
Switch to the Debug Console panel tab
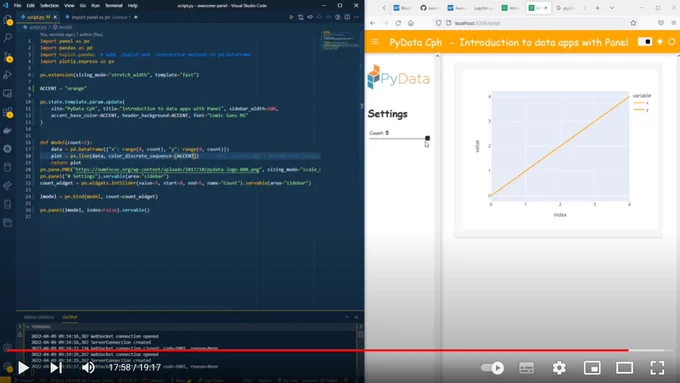pyautogui.click(x=39, y=317)
